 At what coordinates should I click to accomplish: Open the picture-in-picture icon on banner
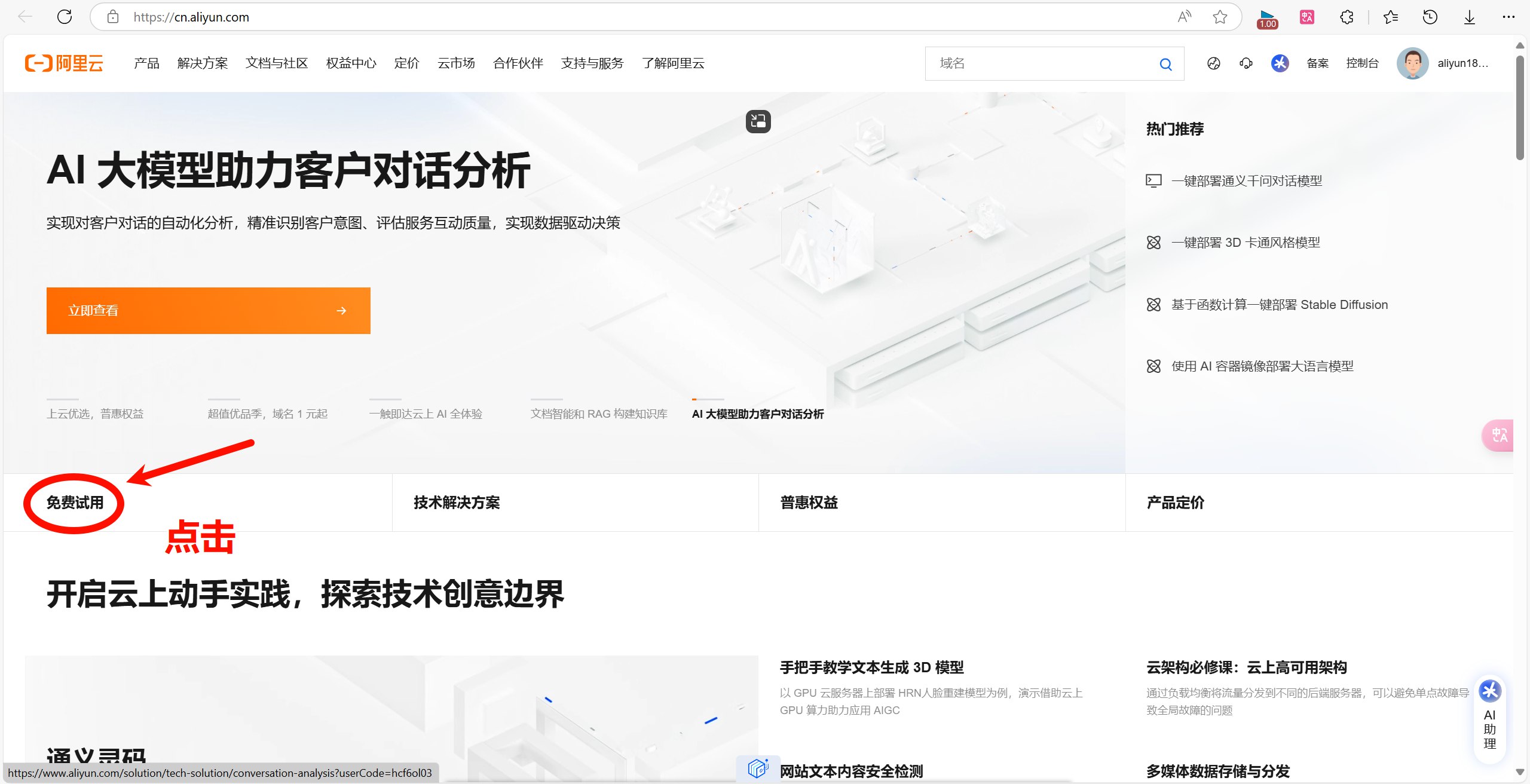(758, 121)
